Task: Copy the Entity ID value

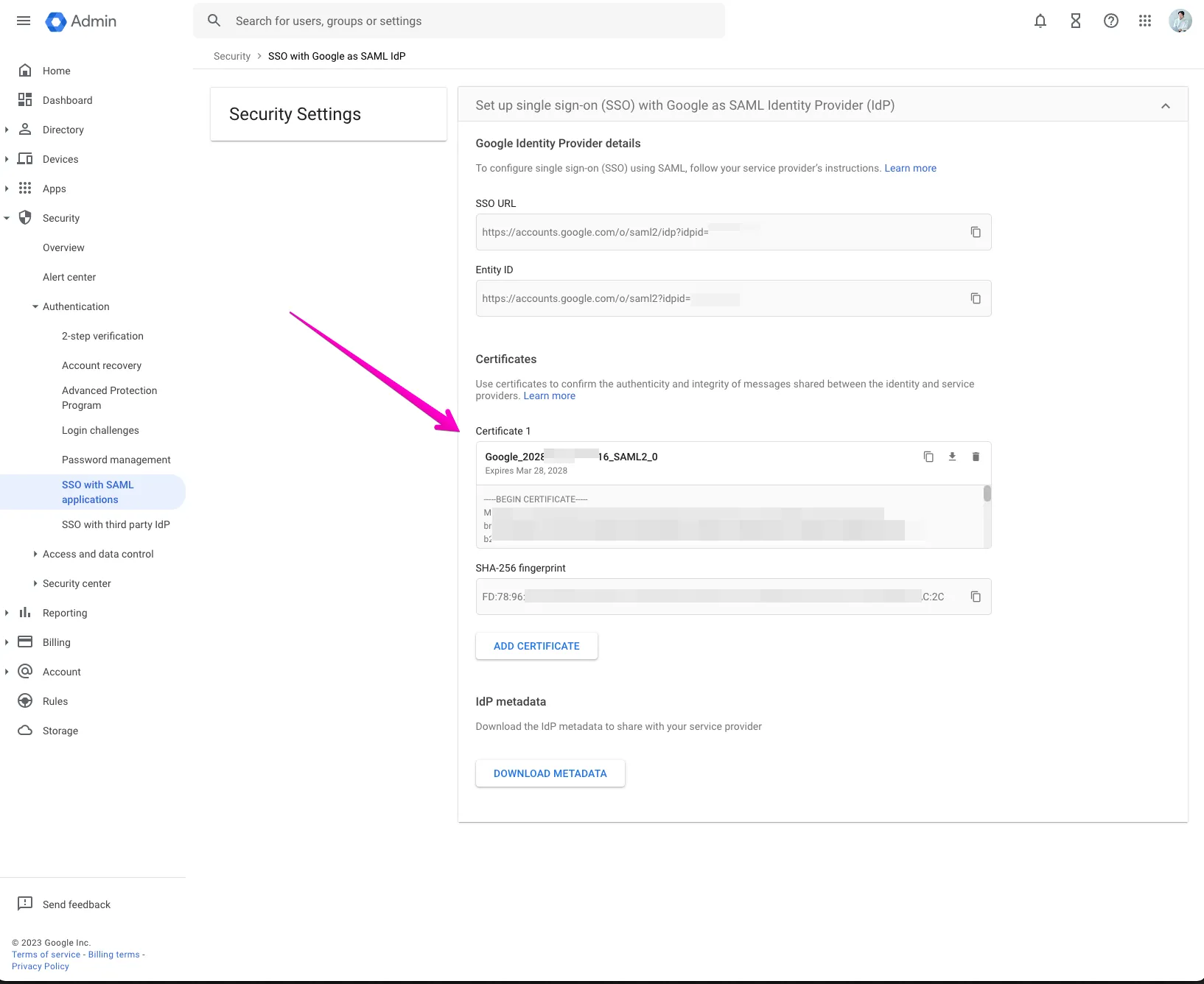Action: click(x=975, y=298)
